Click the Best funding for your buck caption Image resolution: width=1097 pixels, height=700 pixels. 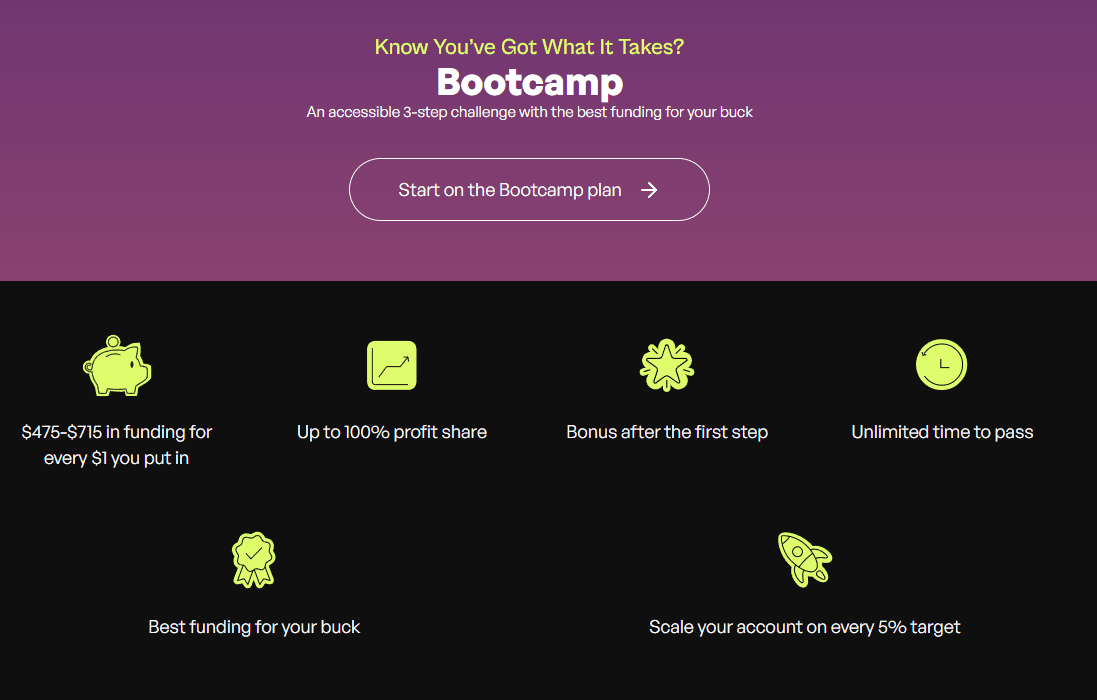point(254,627)
